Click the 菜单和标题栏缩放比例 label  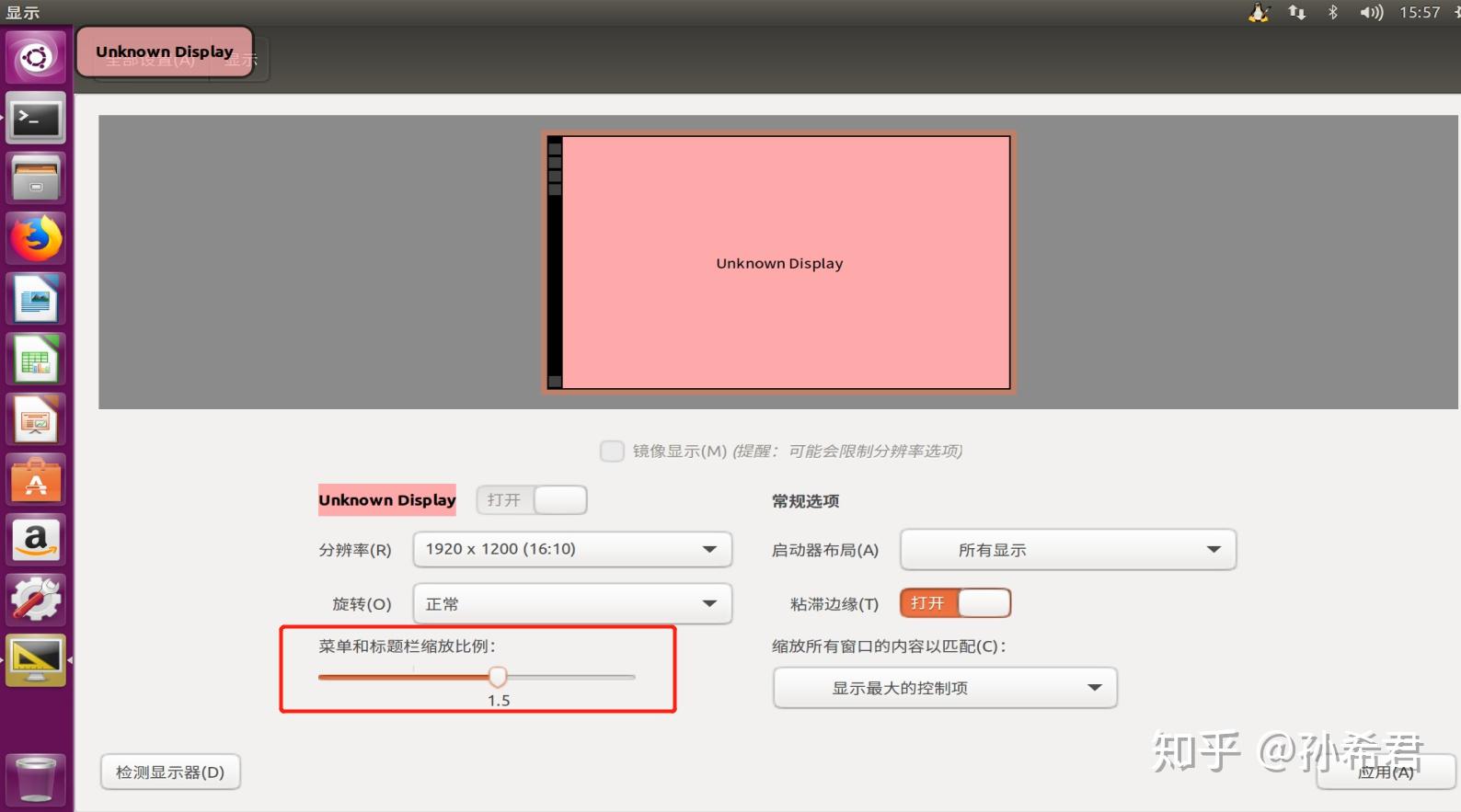[x=408, y=646]
